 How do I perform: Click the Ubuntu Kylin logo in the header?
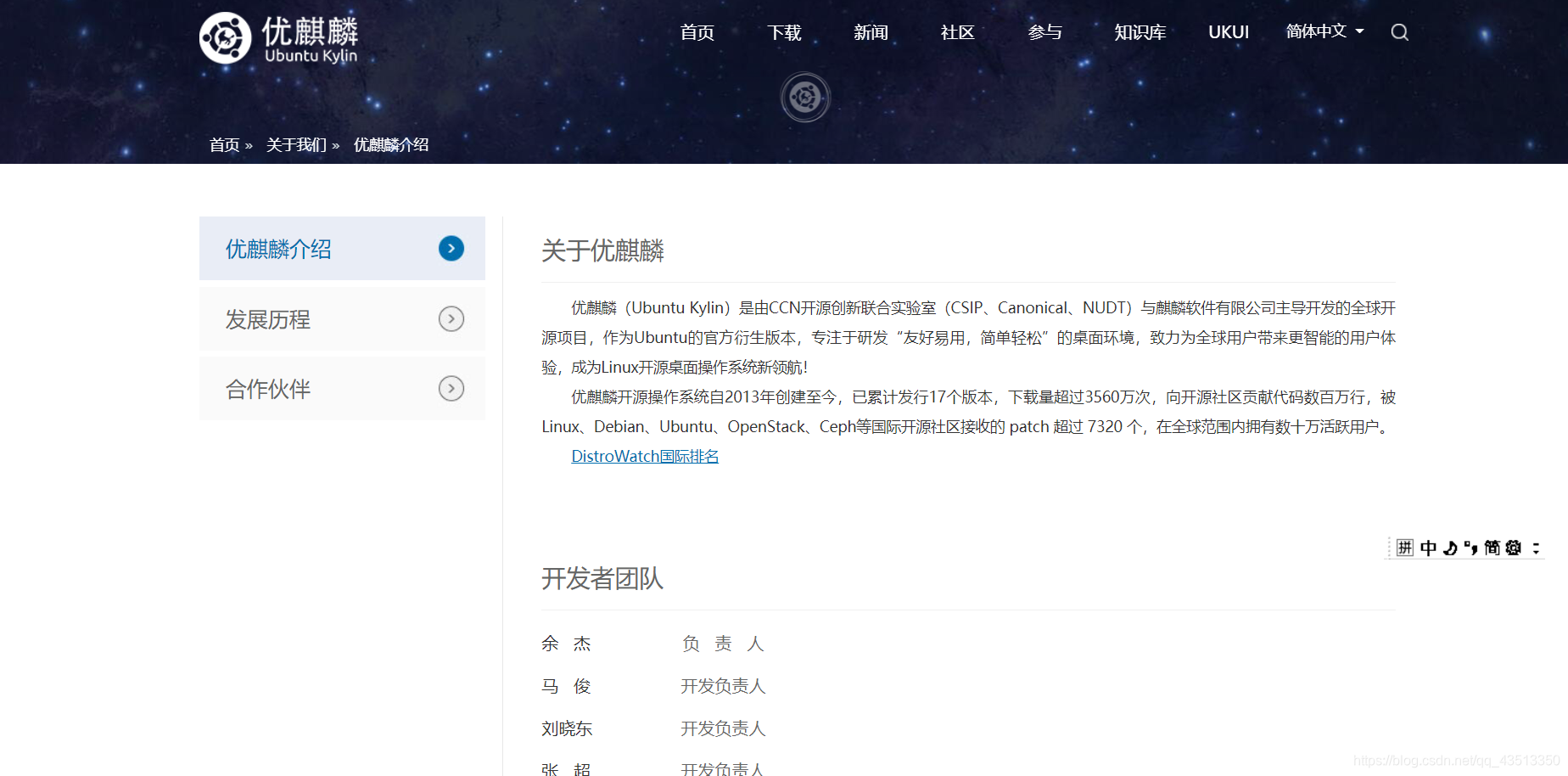tap(278, 37)
